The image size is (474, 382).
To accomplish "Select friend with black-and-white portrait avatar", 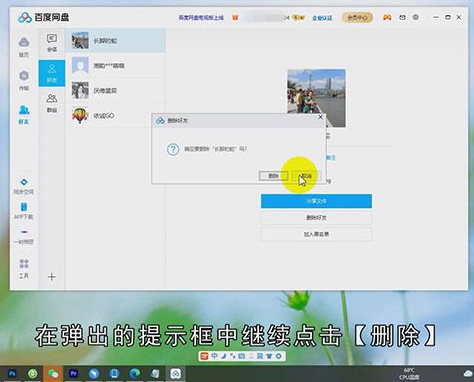I will pyautogui.click(x=115, y=90).
